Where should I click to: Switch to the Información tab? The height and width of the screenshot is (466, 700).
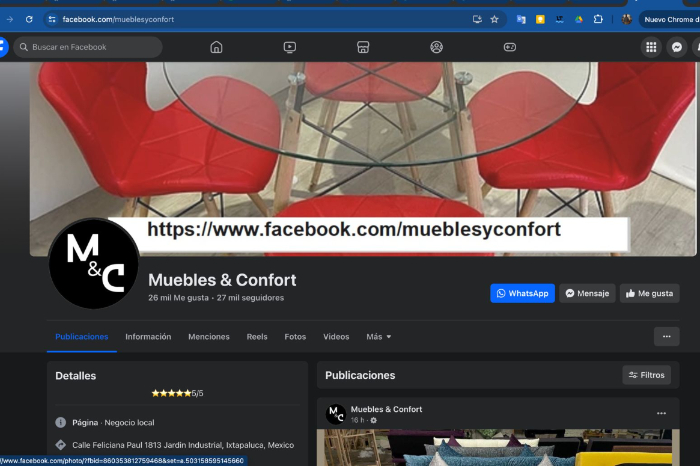(148, 337)
